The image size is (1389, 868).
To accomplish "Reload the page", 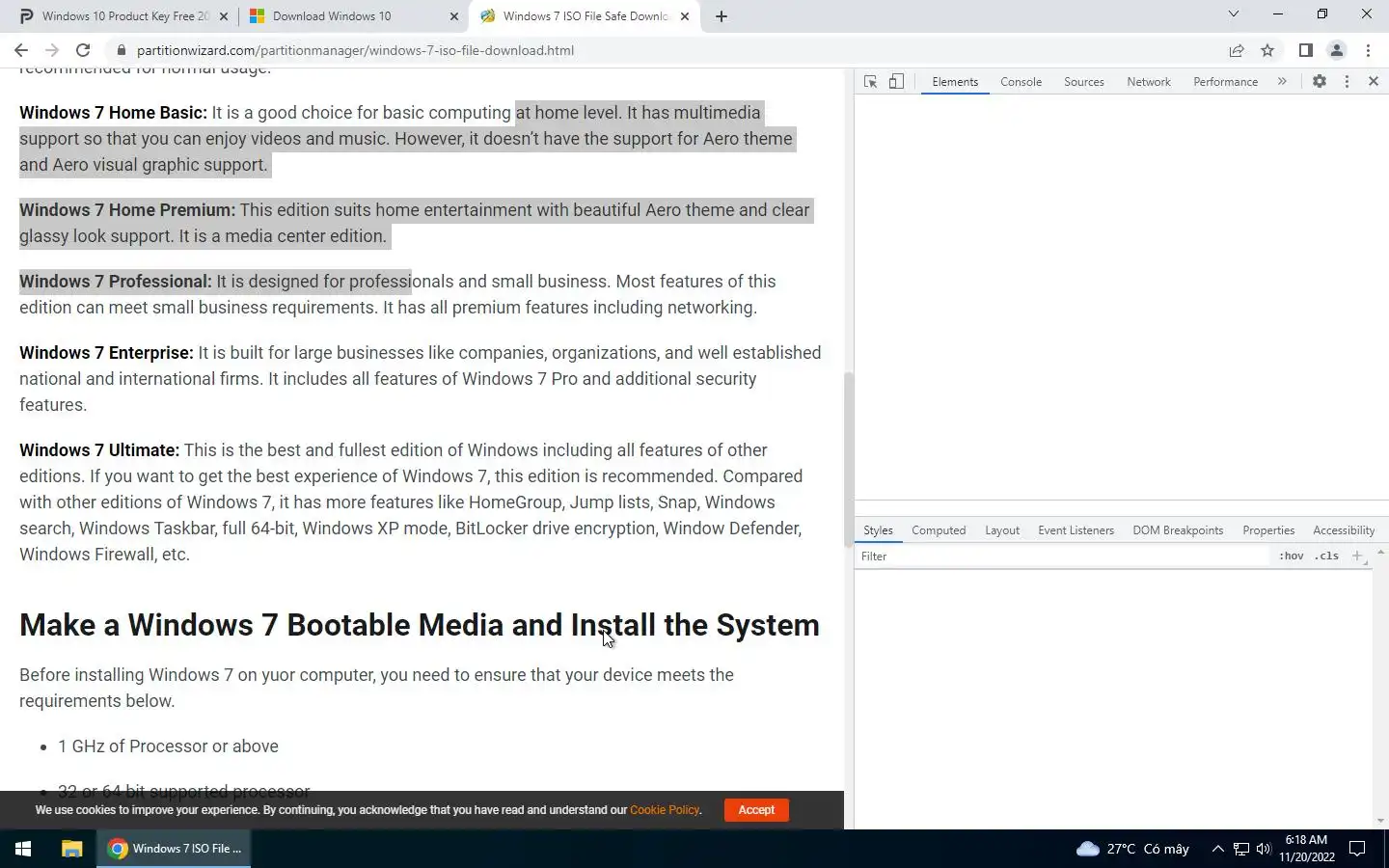I will pos(83,50).
